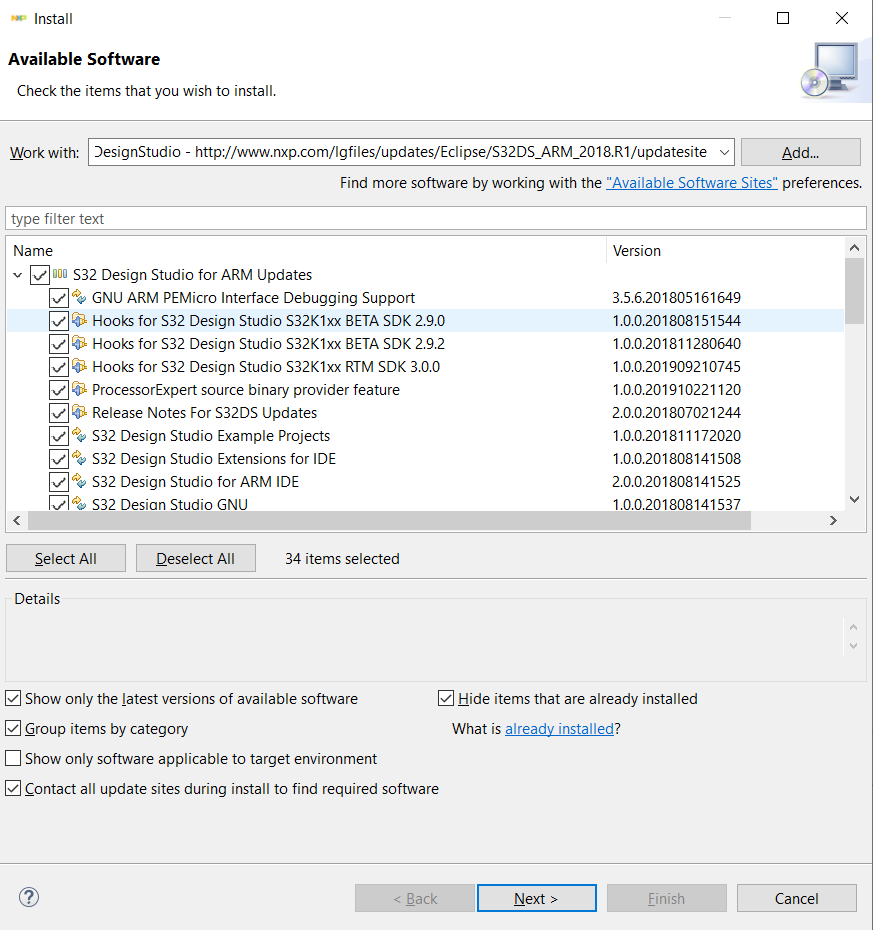Click the S32 Design Studio for ARM Updates category icon
This screenshot has width=873, height=930.
pyautogui.click(x=60, y=274)
